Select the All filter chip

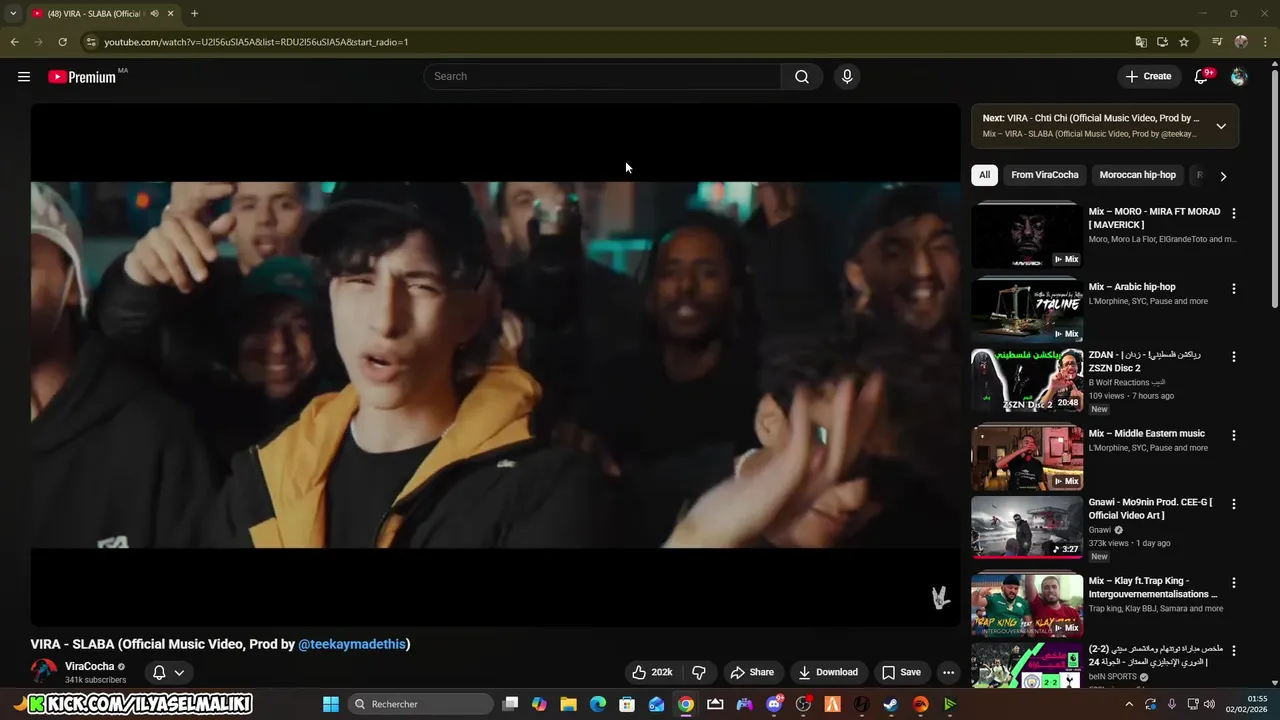click(984, 175)
